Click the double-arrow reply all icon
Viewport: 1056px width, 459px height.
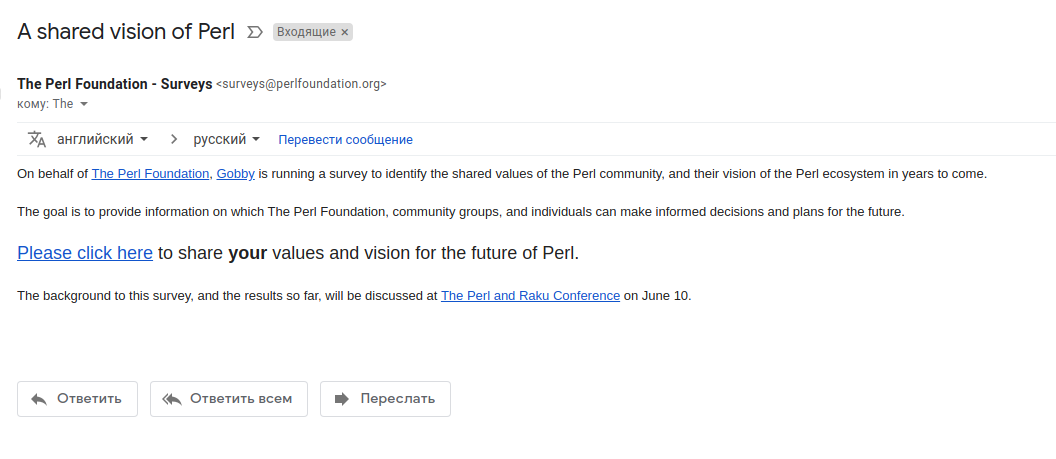tap(172, 399)
